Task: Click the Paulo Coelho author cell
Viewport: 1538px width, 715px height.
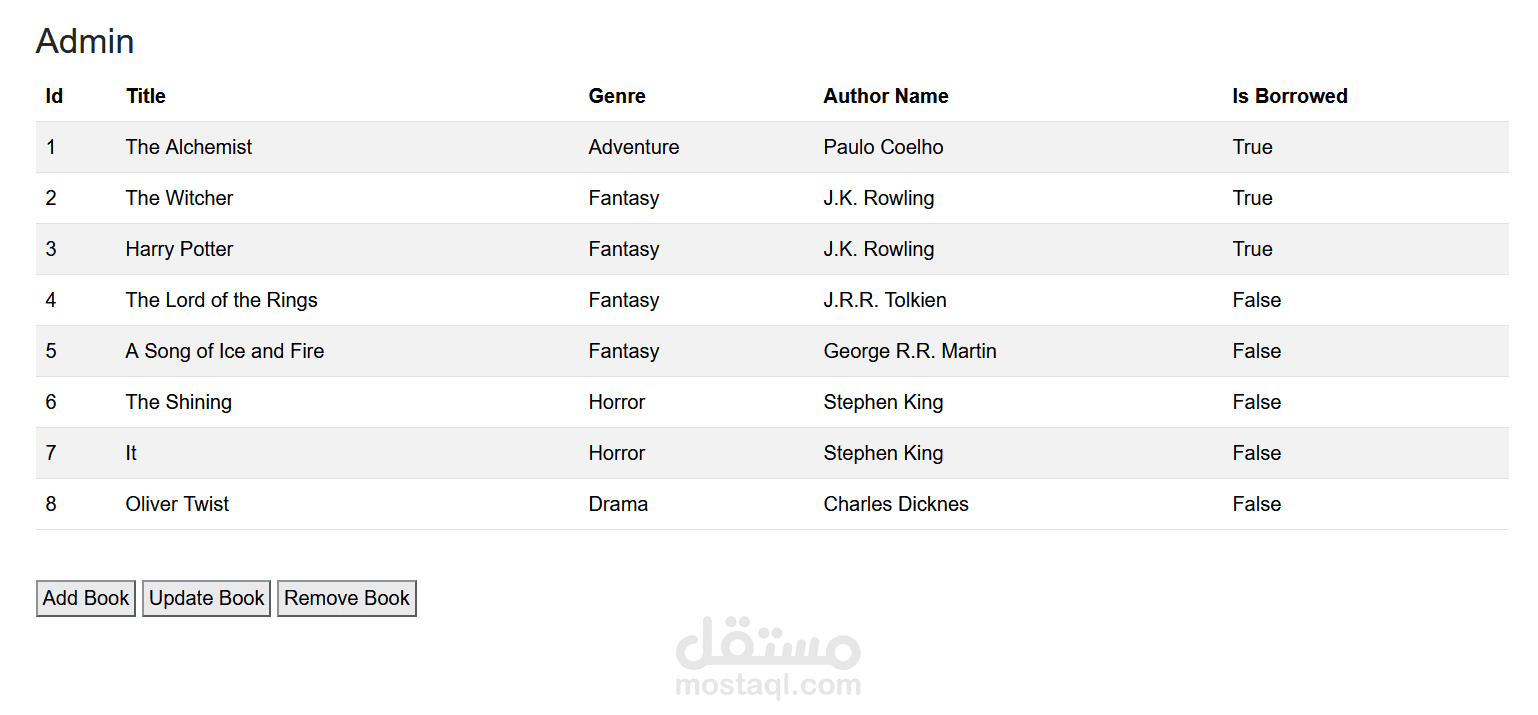Action: pyautogui.click(x=884, y=147)
